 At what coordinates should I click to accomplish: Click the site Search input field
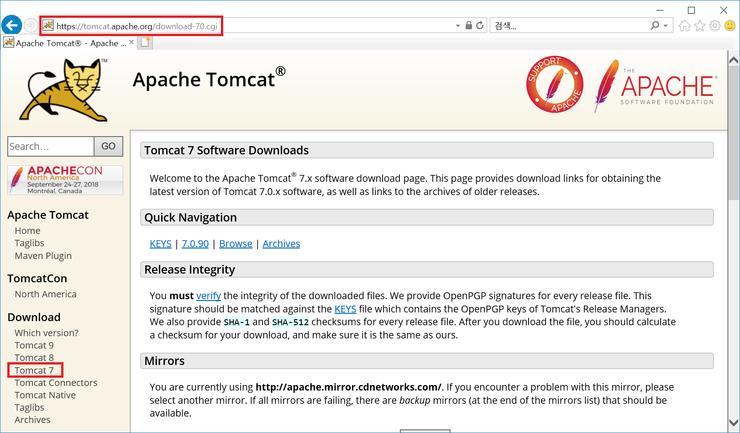click(50, 147)
